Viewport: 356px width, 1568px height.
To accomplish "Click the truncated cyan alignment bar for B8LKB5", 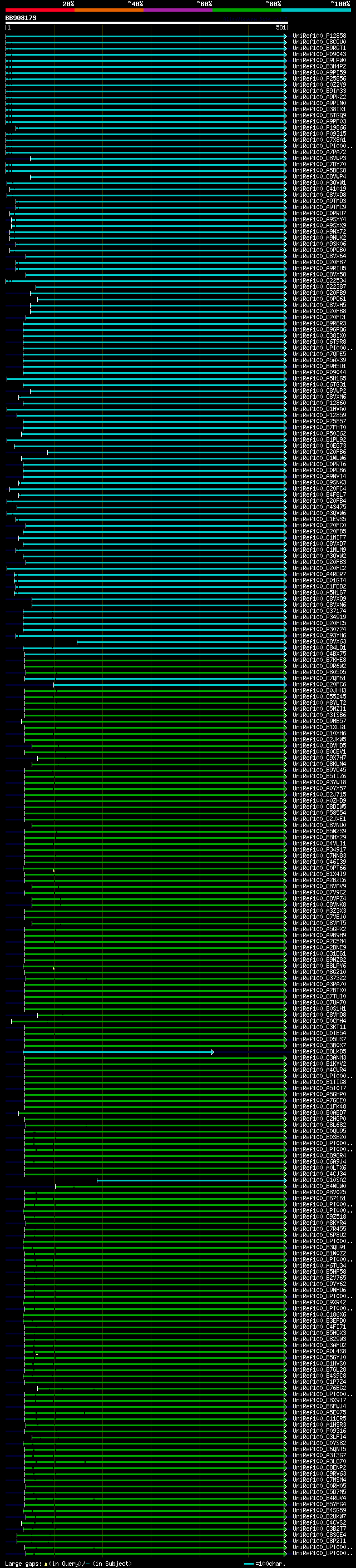I will tap(118, 1052).
